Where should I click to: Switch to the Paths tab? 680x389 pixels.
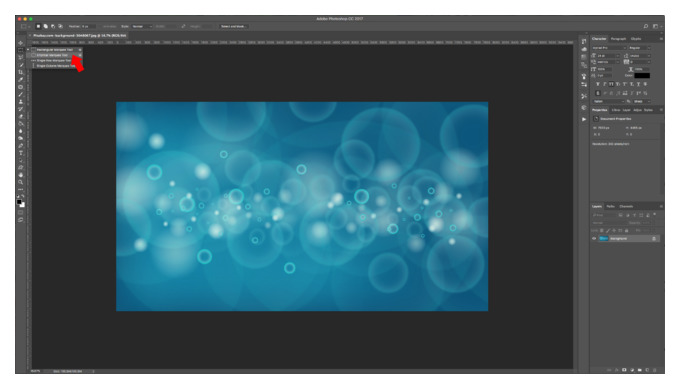611,206
